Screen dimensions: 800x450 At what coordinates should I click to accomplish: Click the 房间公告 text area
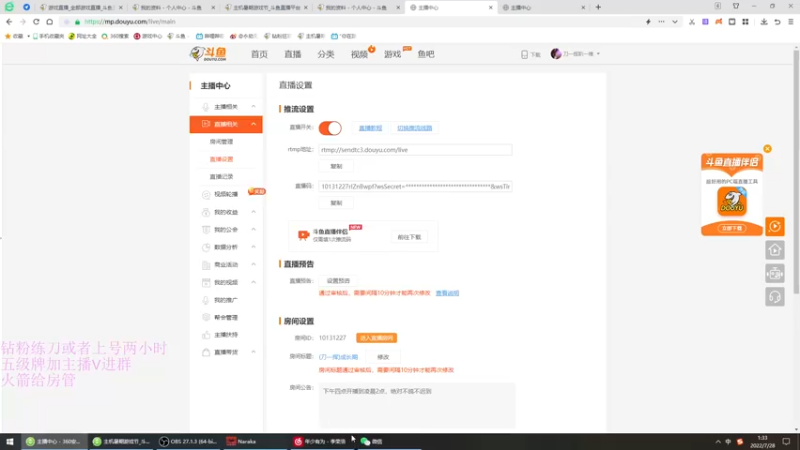pyautogui.click(x=417, y=405)
